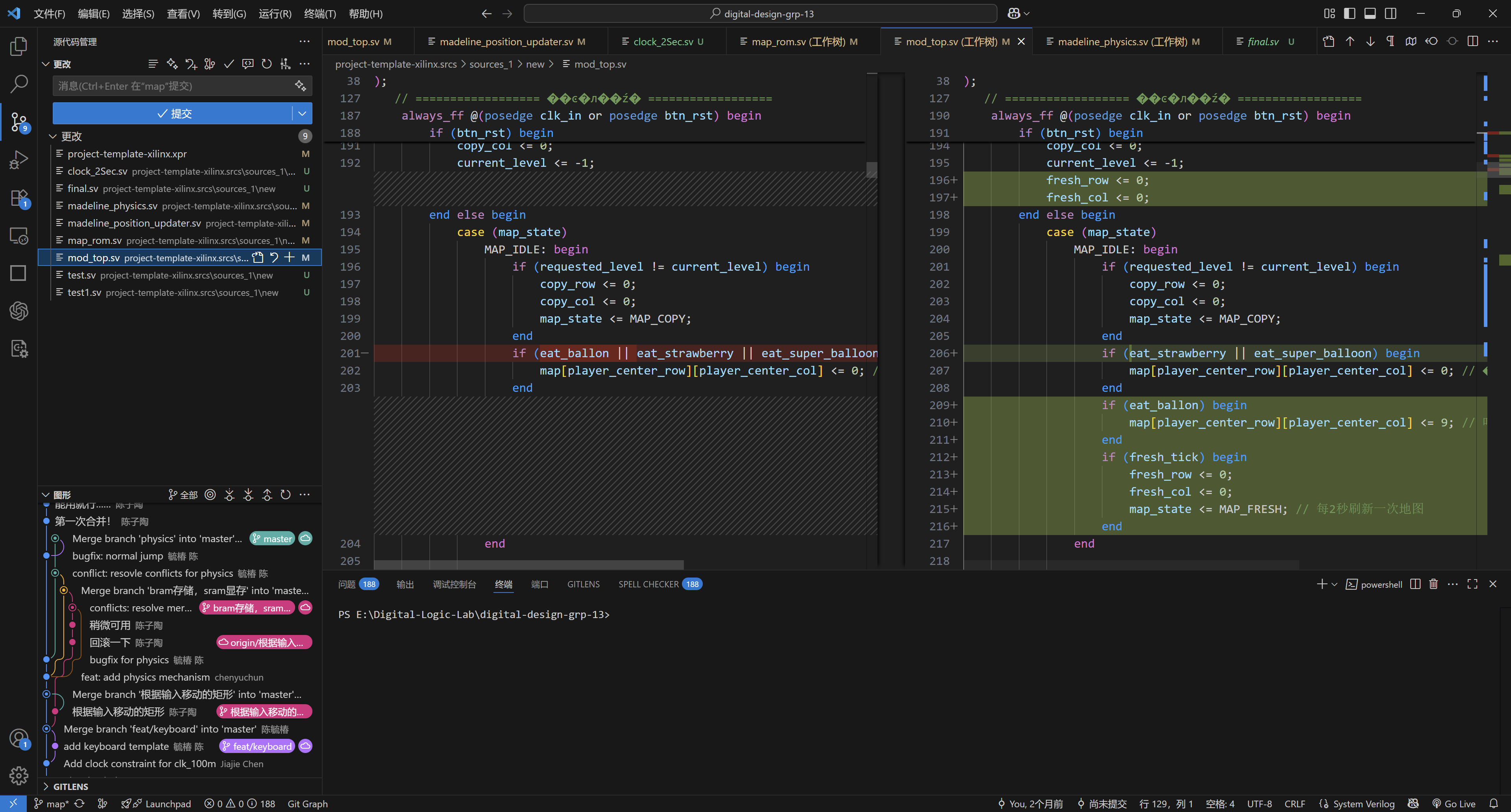Open the Accounts menu in activity bar
1511x812 pixels.
point(19,738)
